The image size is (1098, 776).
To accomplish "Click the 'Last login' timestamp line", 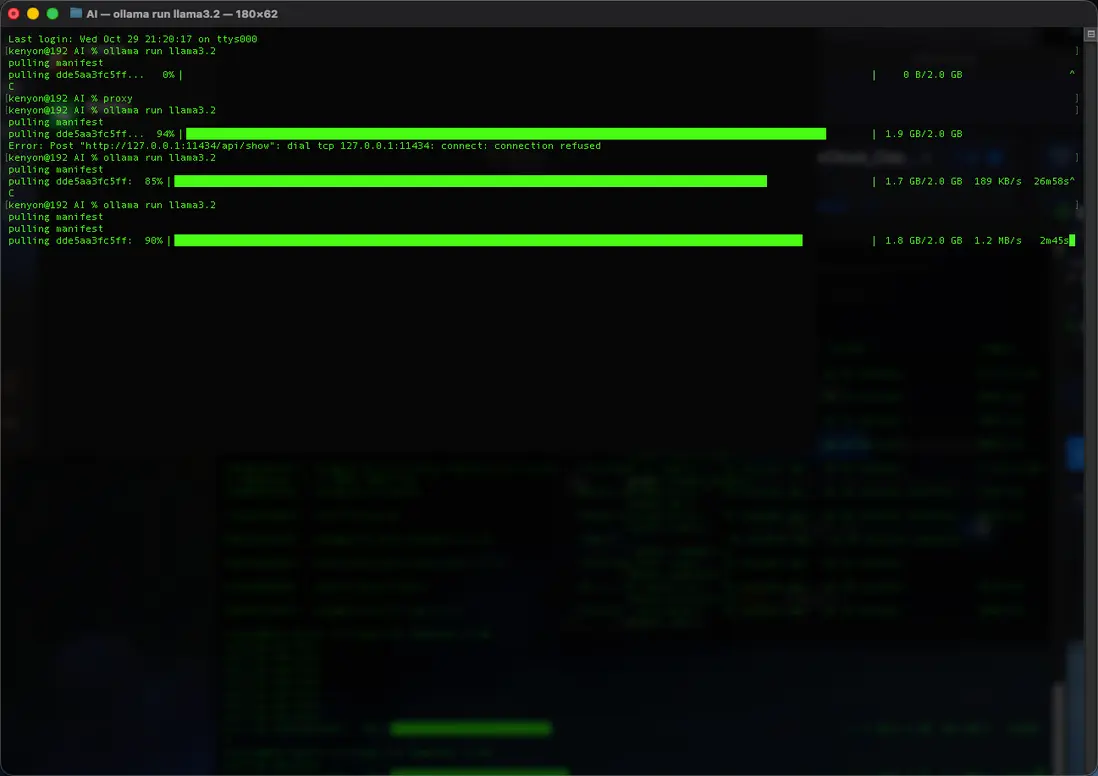I will pyautogui.click(x=128, y=38).
